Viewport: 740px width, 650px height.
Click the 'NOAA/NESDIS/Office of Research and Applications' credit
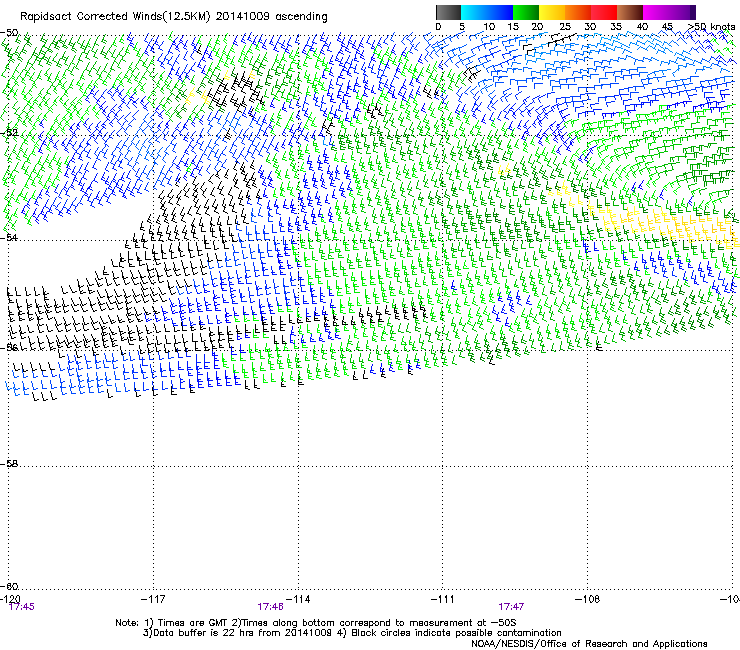click(x=589, y=644)
